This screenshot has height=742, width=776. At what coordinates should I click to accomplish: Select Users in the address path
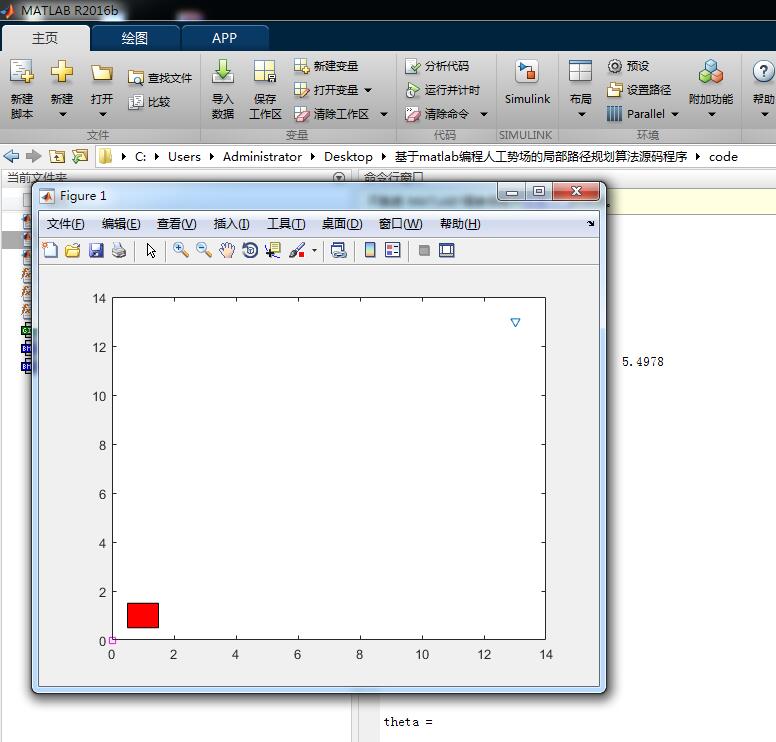pyautogui.click(x=184, y=156)
